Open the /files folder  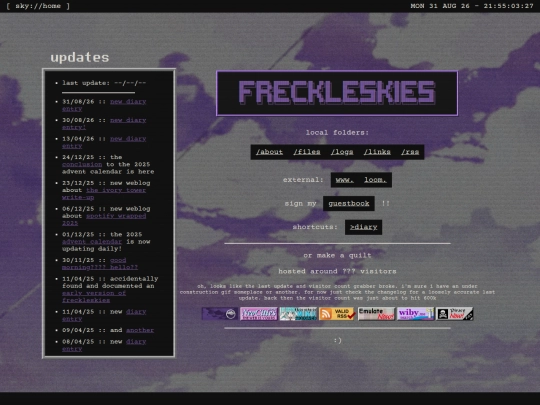(307, 152)
